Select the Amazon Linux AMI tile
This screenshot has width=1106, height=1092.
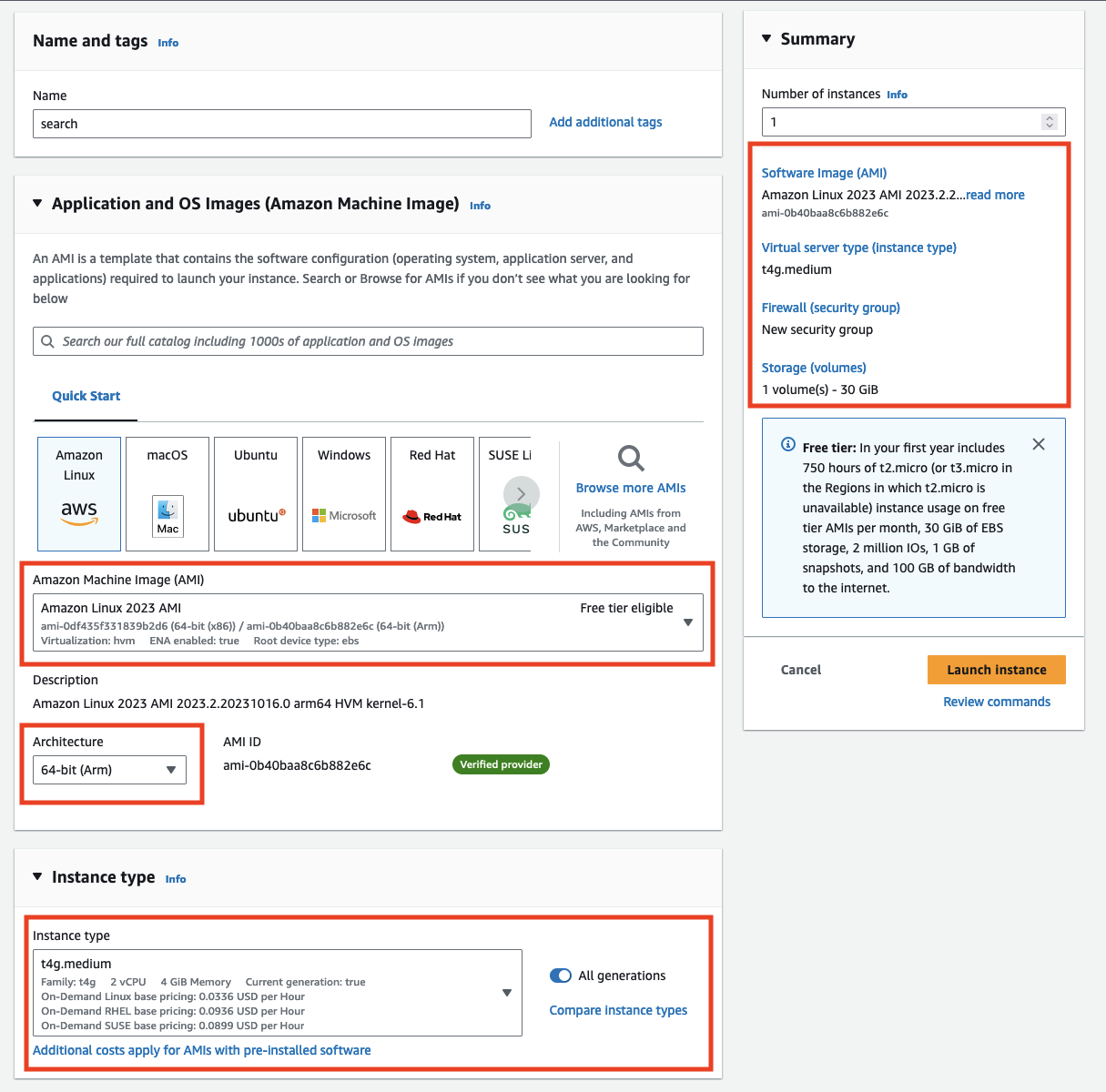79,494
